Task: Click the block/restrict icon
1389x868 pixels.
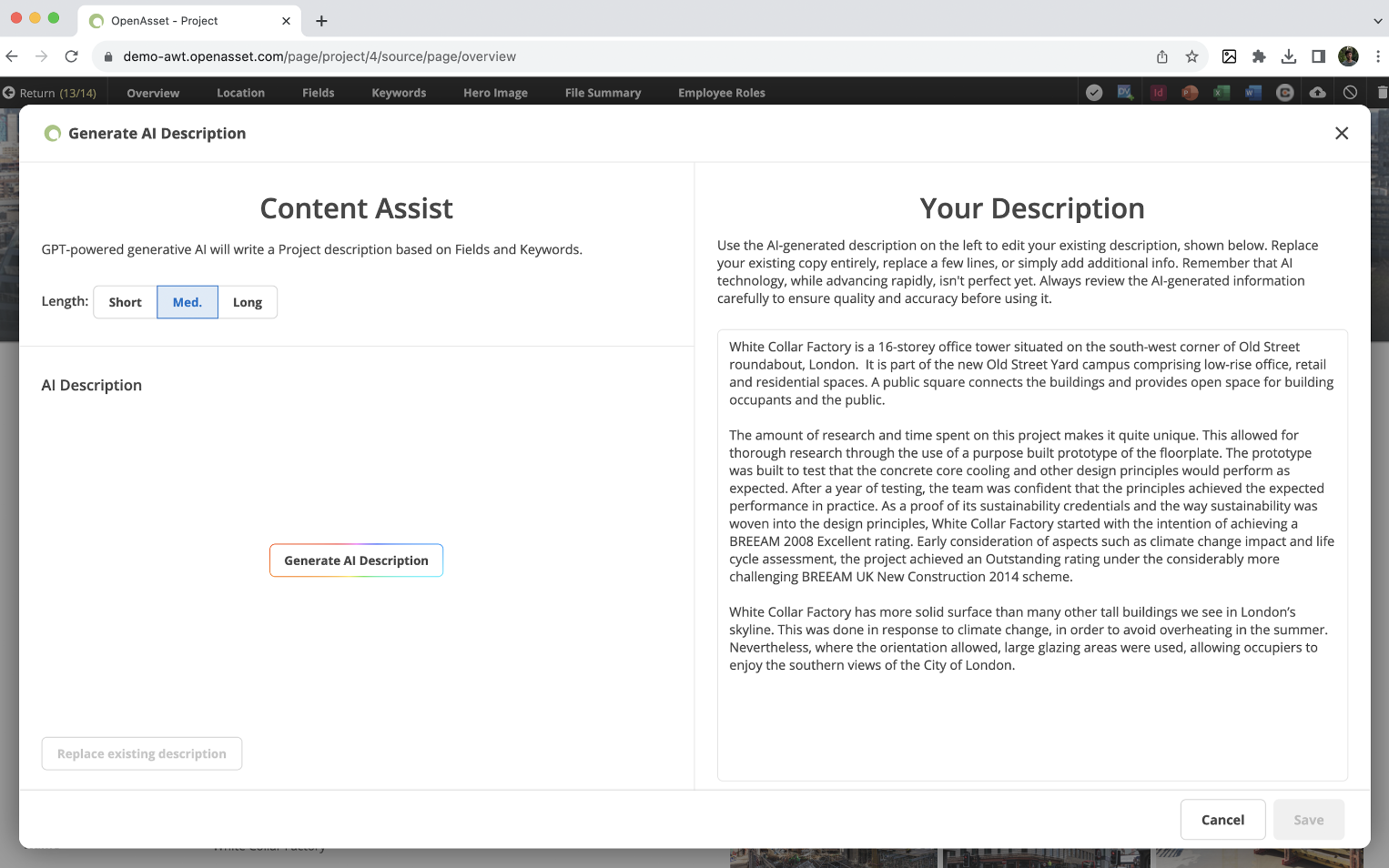Action: coord(1350,92)
